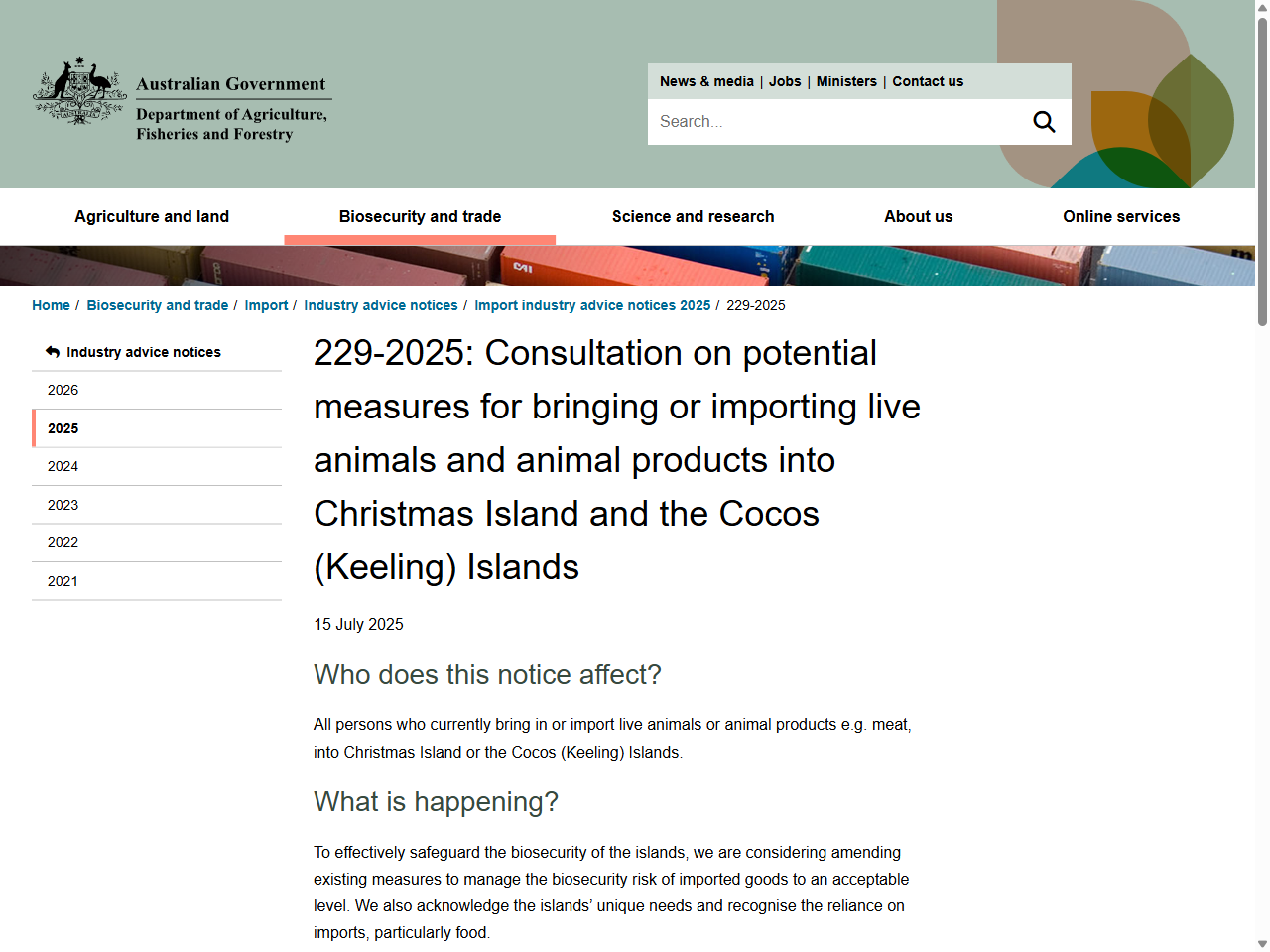Open the Agriculture and land menu
The width and height of the screenshot is (1270, 952).
tap(152, 216)
